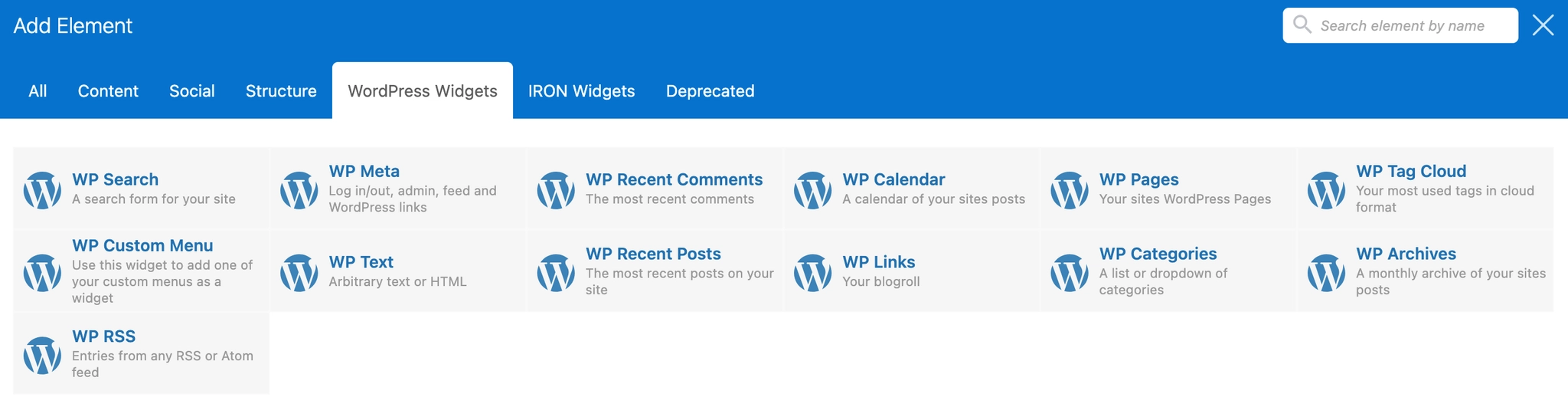Click the WordPress logo next to WP Meta
This screenshot has height=407, width=1568.
coord(299,190)
